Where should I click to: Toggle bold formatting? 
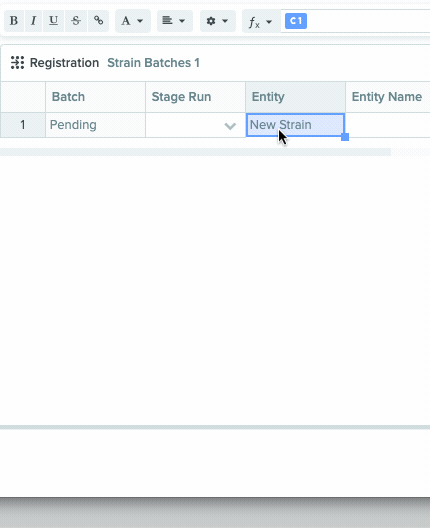[14, 21]
